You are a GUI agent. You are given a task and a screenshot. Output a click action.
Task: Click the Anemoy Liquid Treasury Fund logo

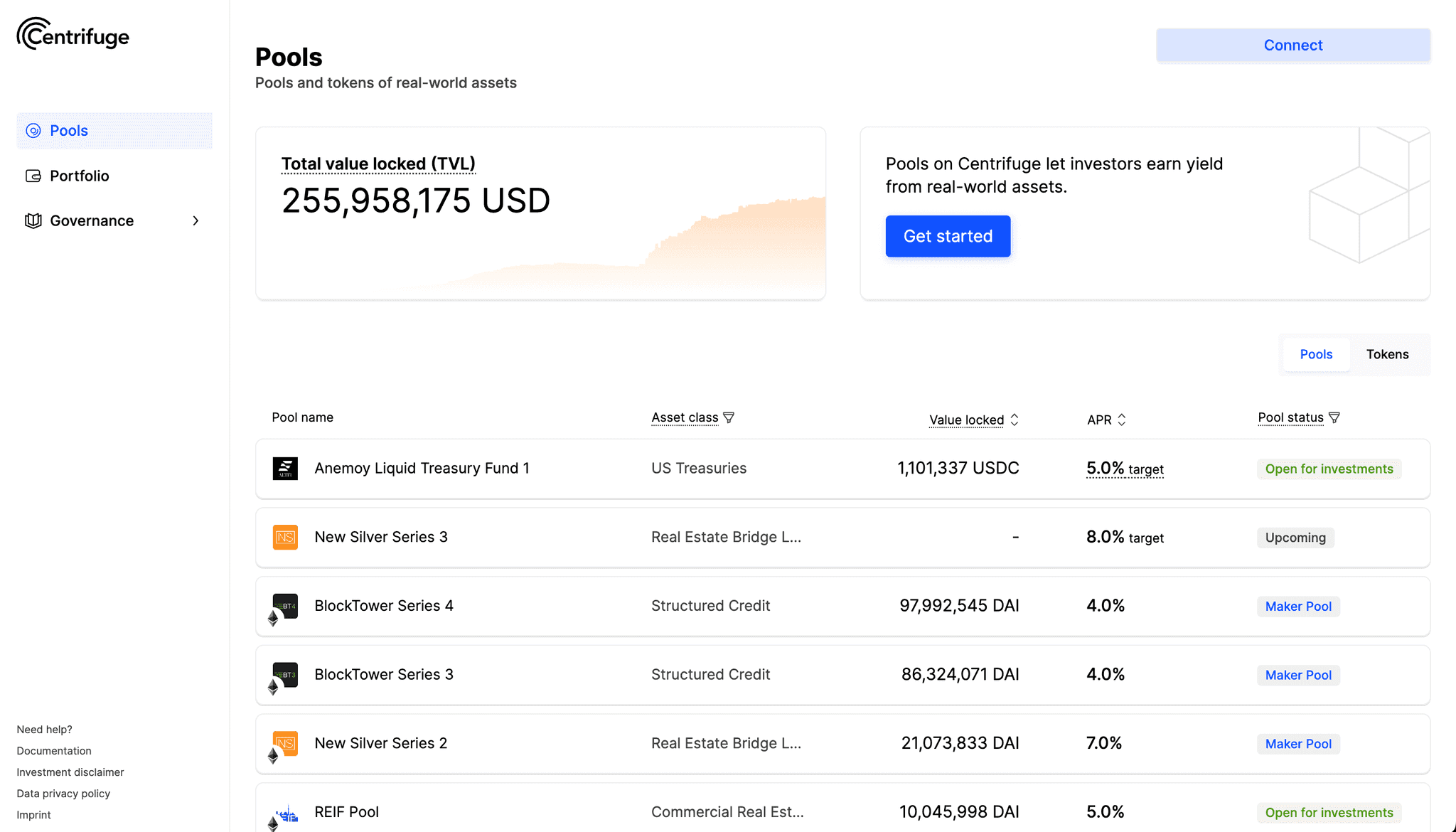click(x=285, y=469)
